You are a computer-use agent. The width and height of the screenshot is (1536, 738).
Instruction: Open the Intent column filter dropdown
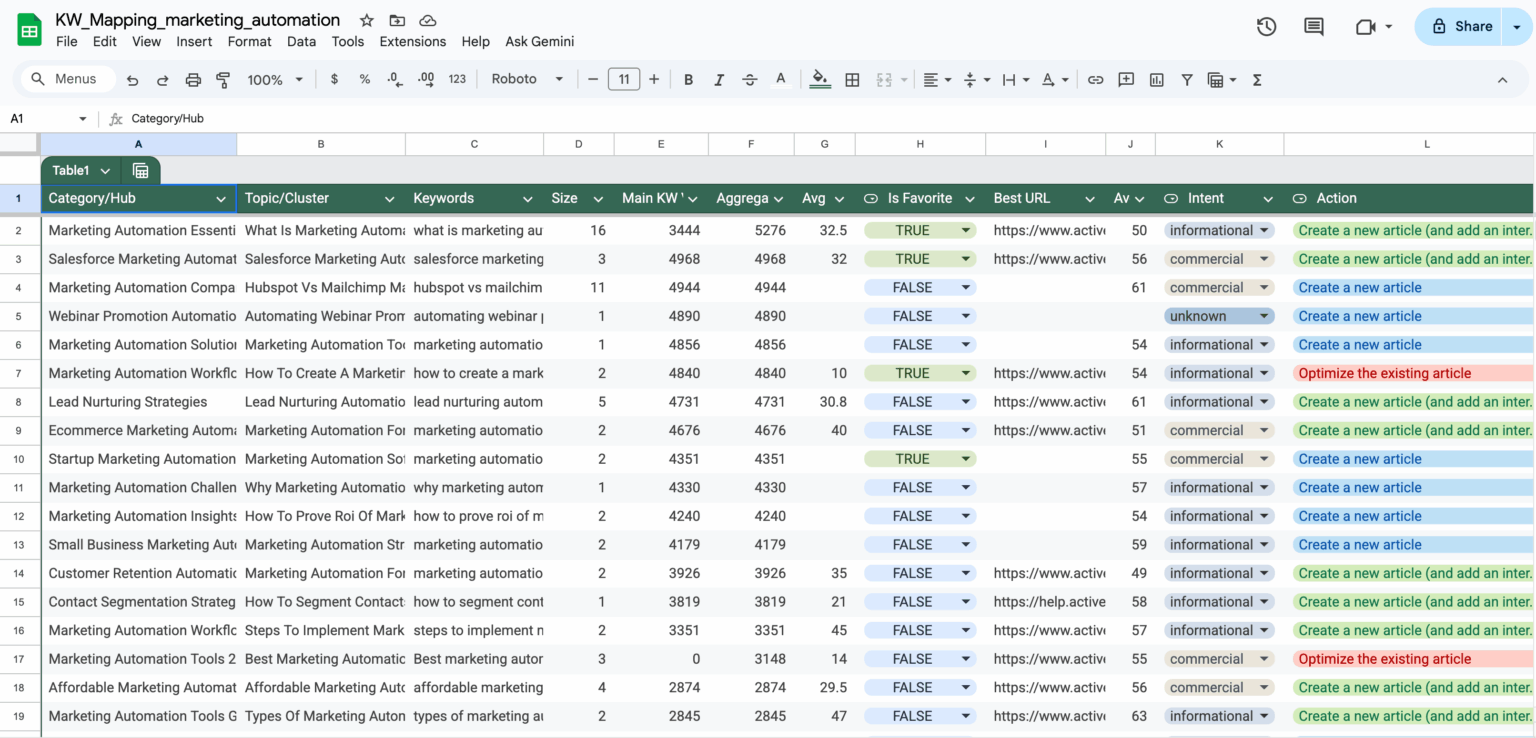[x=1267, y=198]
